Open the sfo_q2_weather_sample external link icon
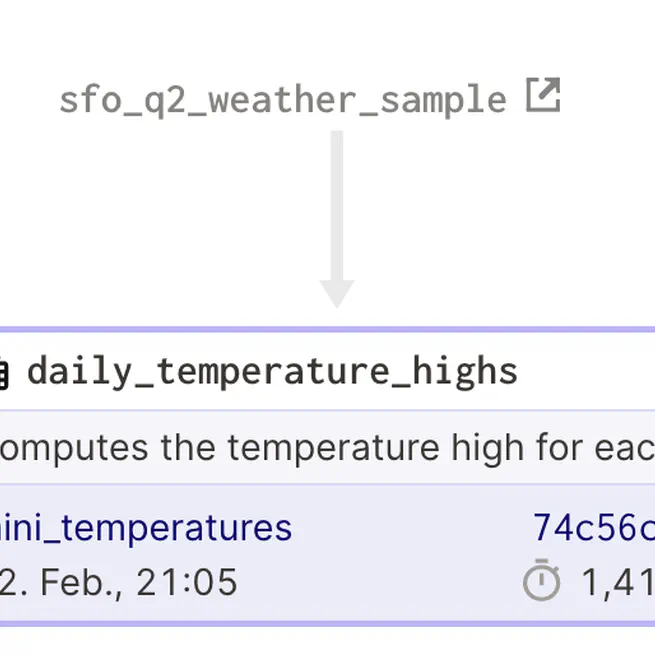Viewport: 655px width, 655px height. pyautogui.click(x=543, y=96)
